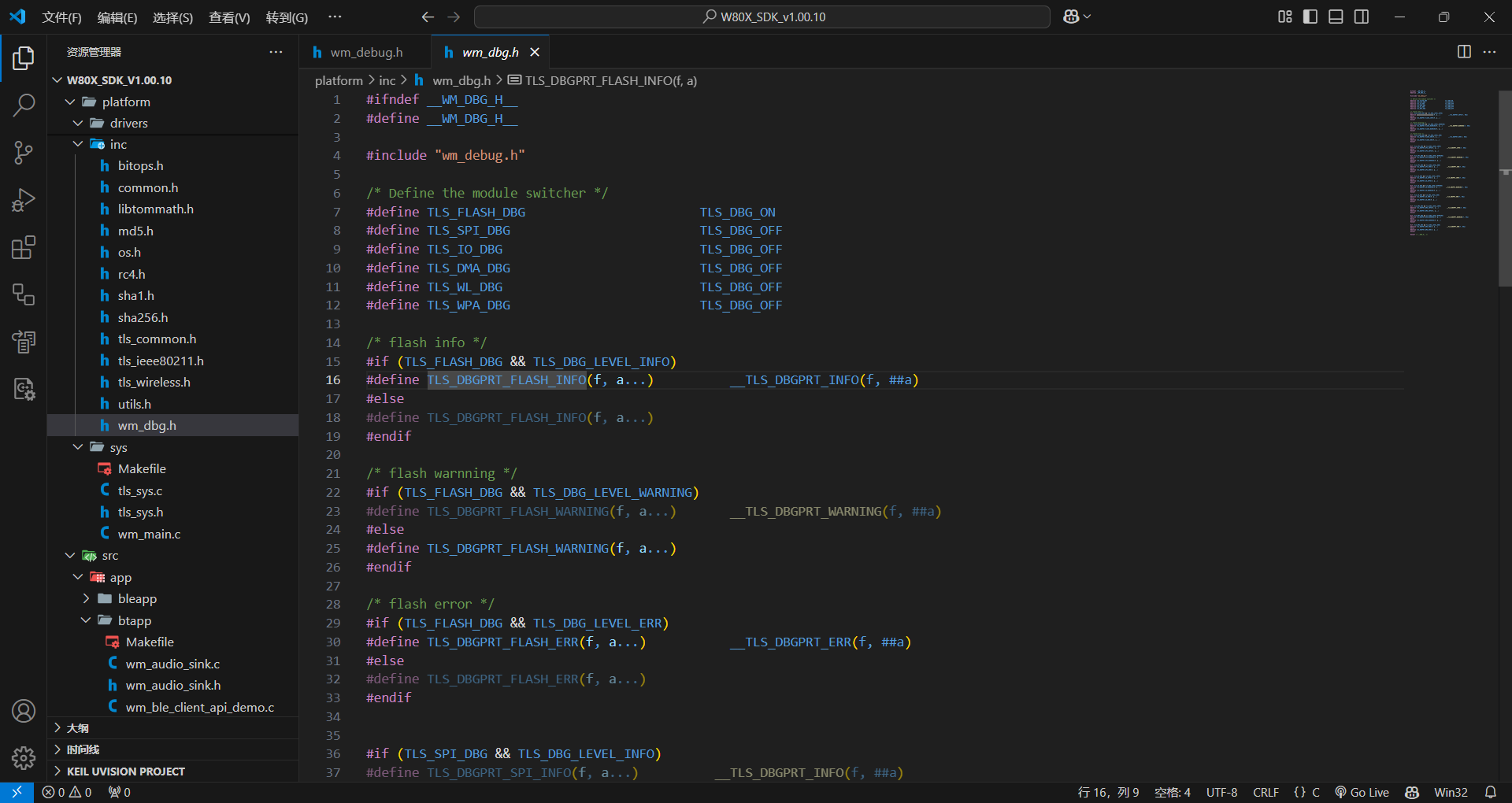
Task: Click the W80X_SDK_v1.00.10 command center search
Action: 762,17
